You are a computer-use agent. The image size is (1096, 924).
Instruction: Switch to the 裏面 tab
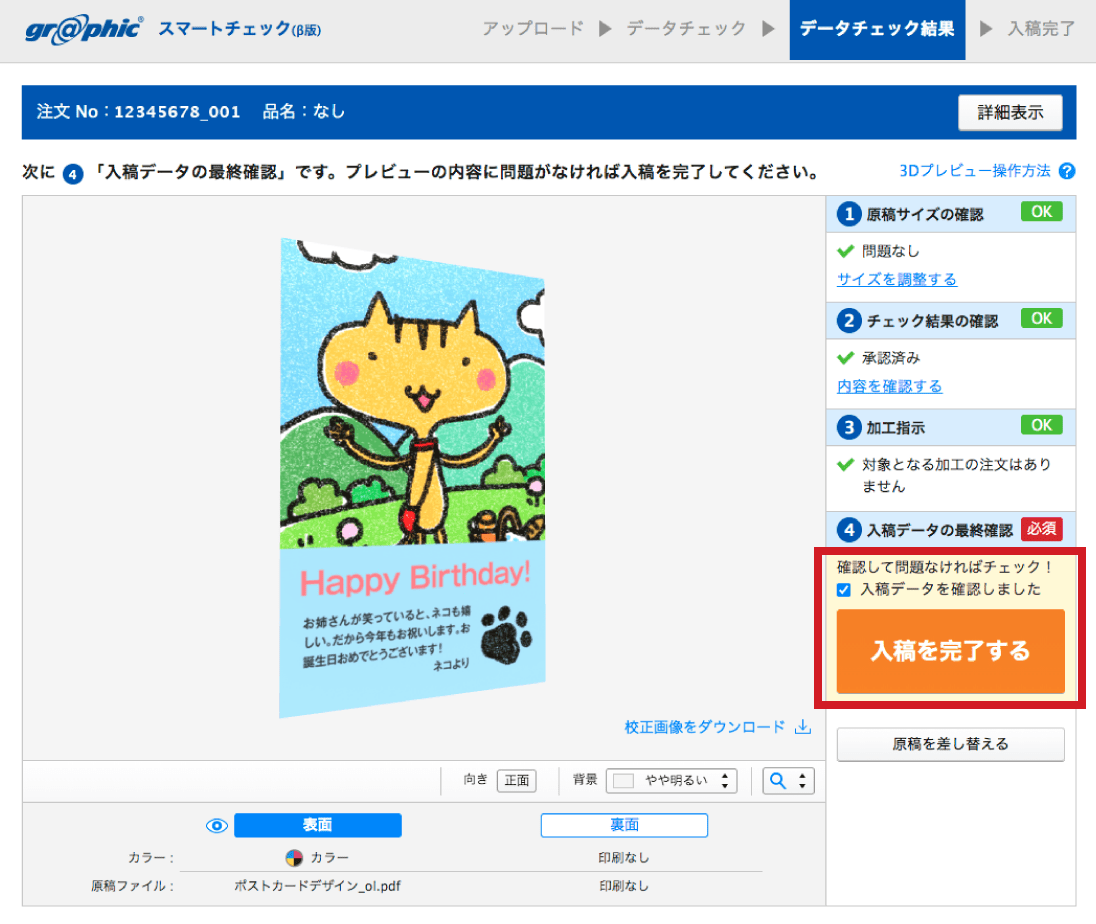[x=624, y=825]
